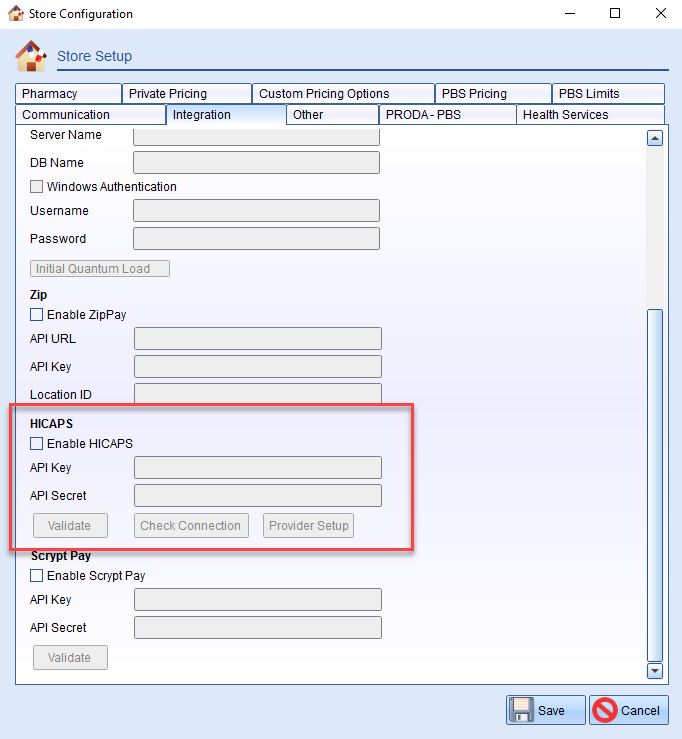Click the DB Name input field
This screenshot has width=682, height=739.
[x=256, y=163]
